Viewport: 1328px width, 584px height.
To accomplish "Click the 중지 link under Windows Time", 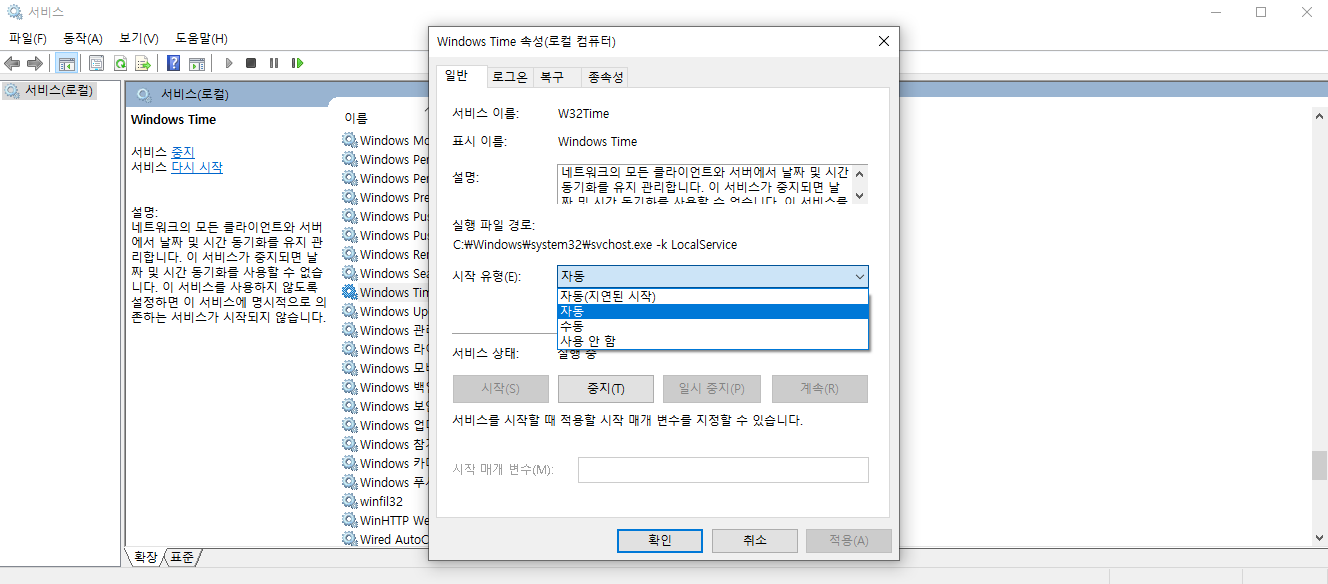I will point(182,152).
